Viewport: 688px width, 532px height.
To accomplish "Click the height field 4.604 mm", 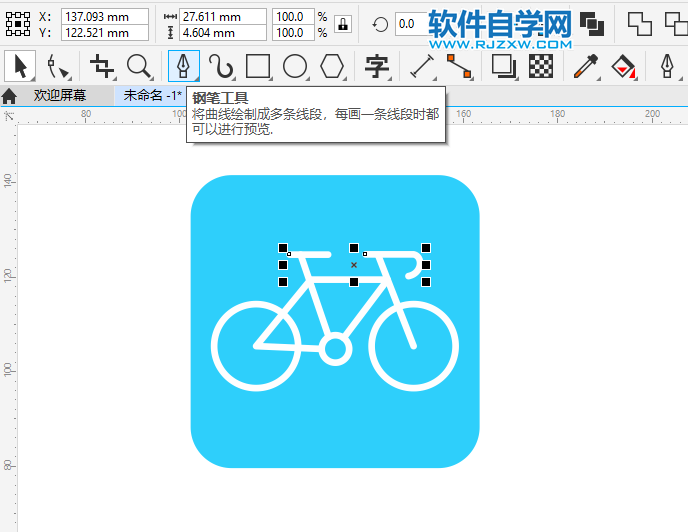I will 222,33.
